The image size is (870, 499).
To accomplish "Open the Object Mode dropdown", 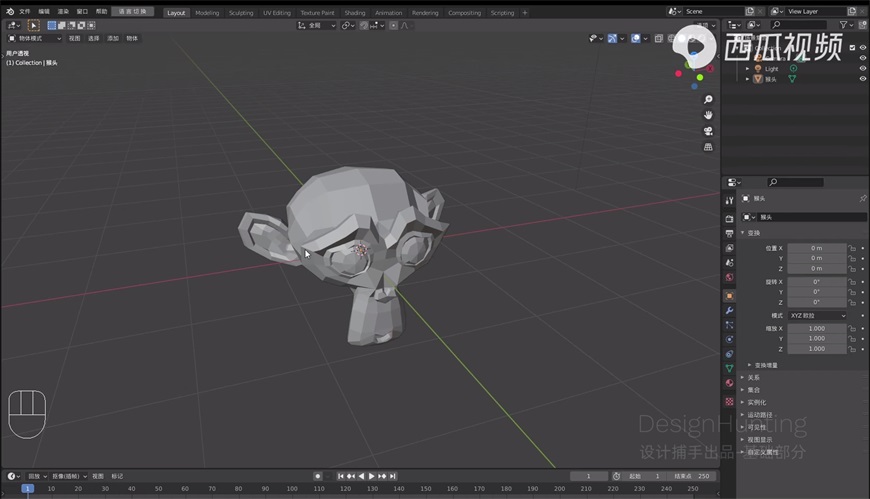I will (34, 38).
